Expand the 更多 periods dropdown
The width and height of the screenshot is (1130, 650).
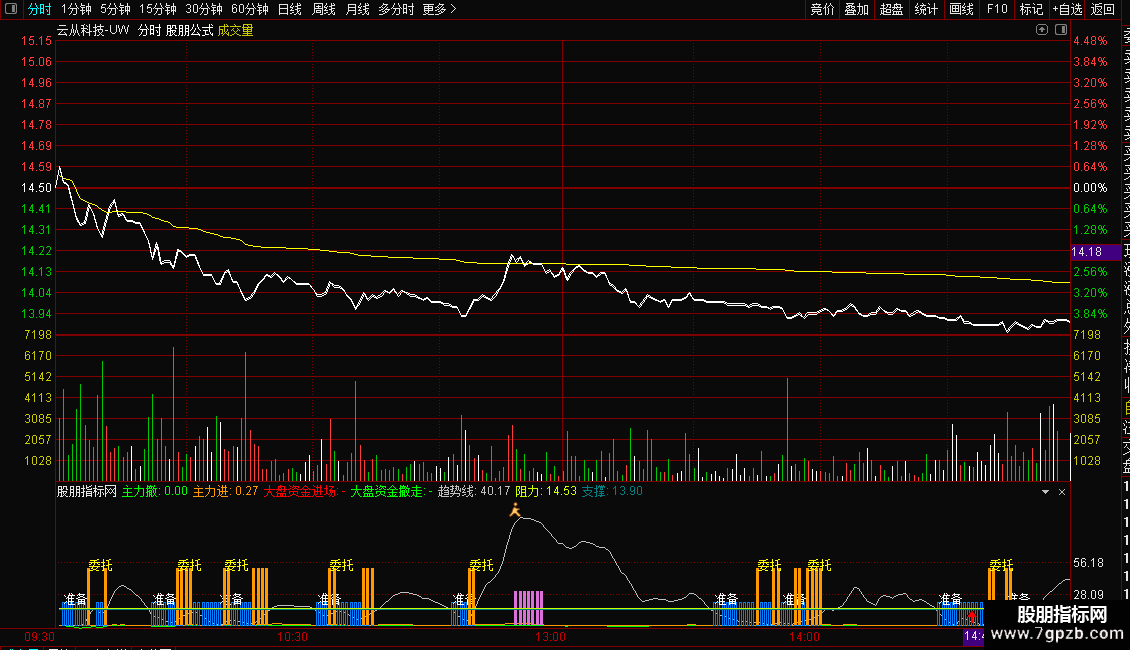[439, 10]
